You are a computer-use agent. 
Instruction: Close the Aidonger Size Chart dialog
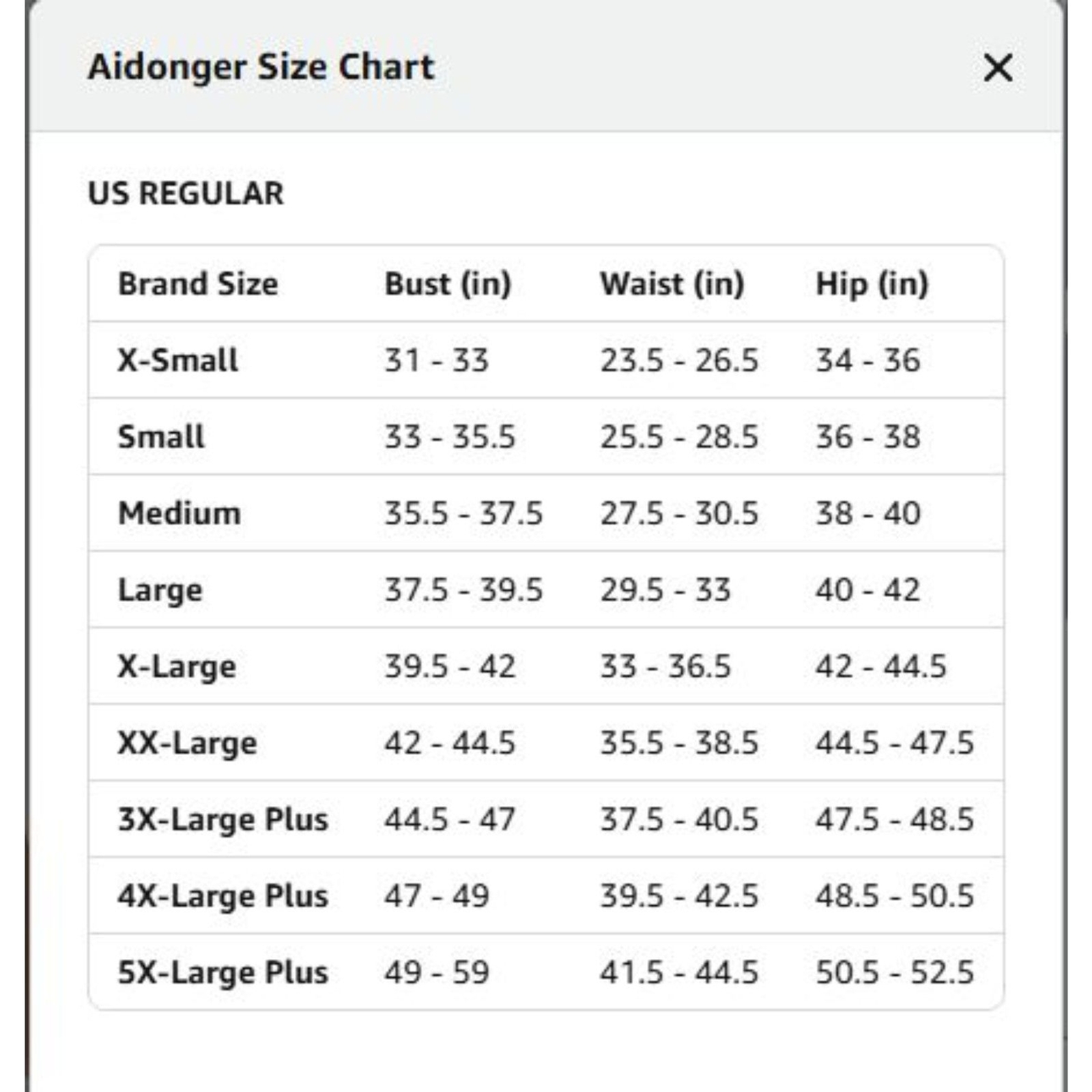pyautogui.click(x=998, y=68)
